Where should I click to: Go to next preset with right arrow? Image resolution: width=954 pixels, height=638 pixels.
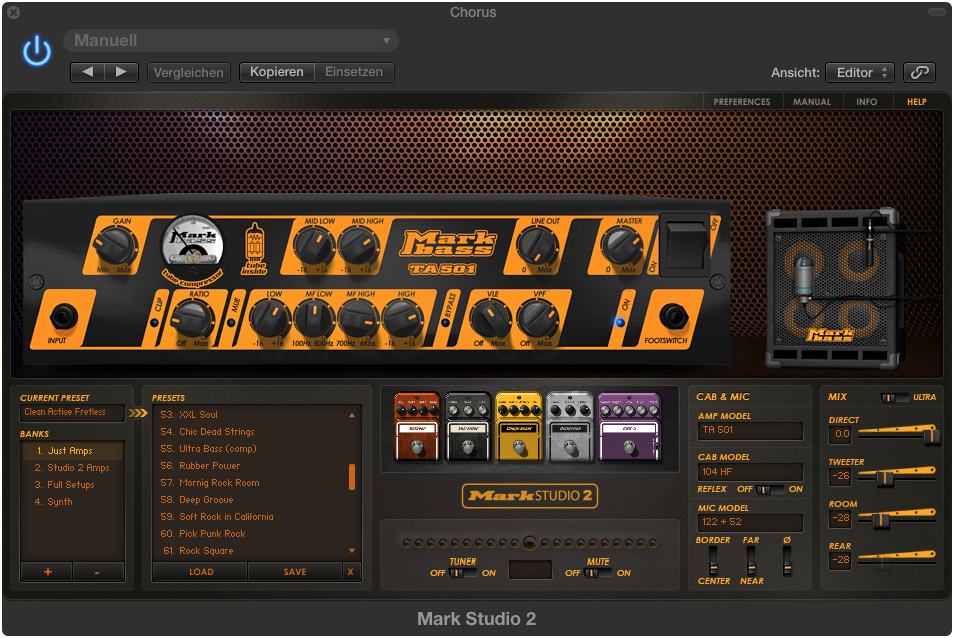click(x=121, y=72)
